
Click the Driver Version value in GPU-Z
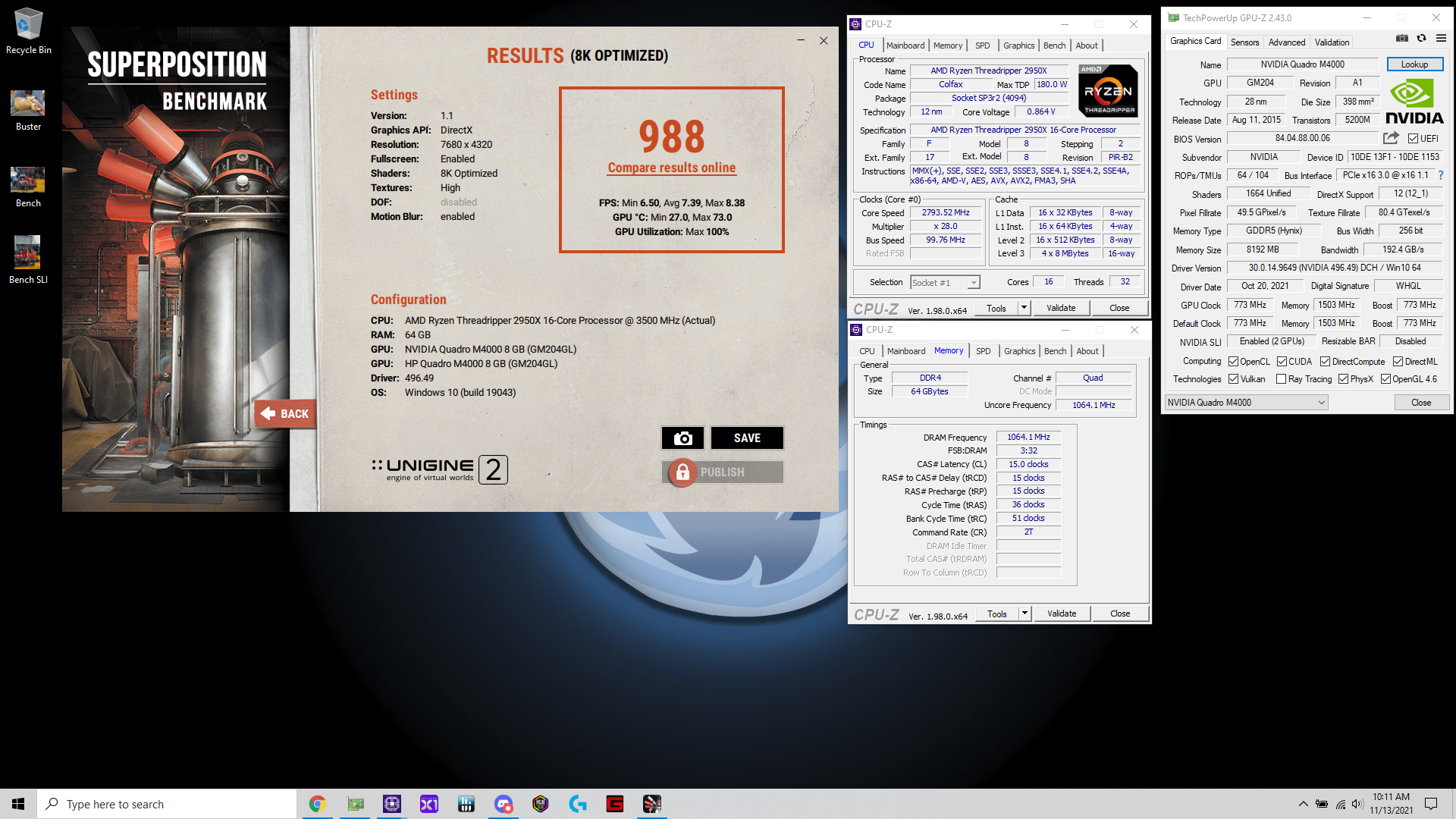coord(1335,268)
